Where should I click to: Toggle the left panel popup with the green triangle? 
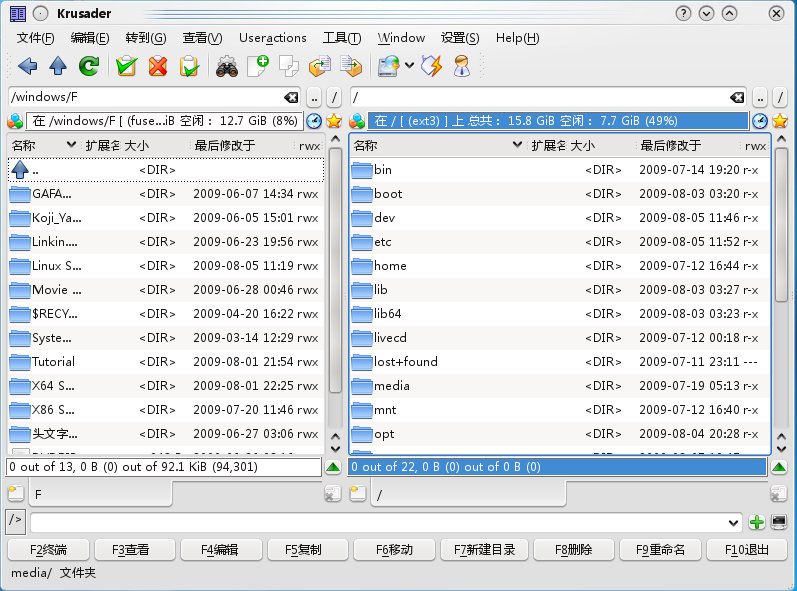coord(333,467)
